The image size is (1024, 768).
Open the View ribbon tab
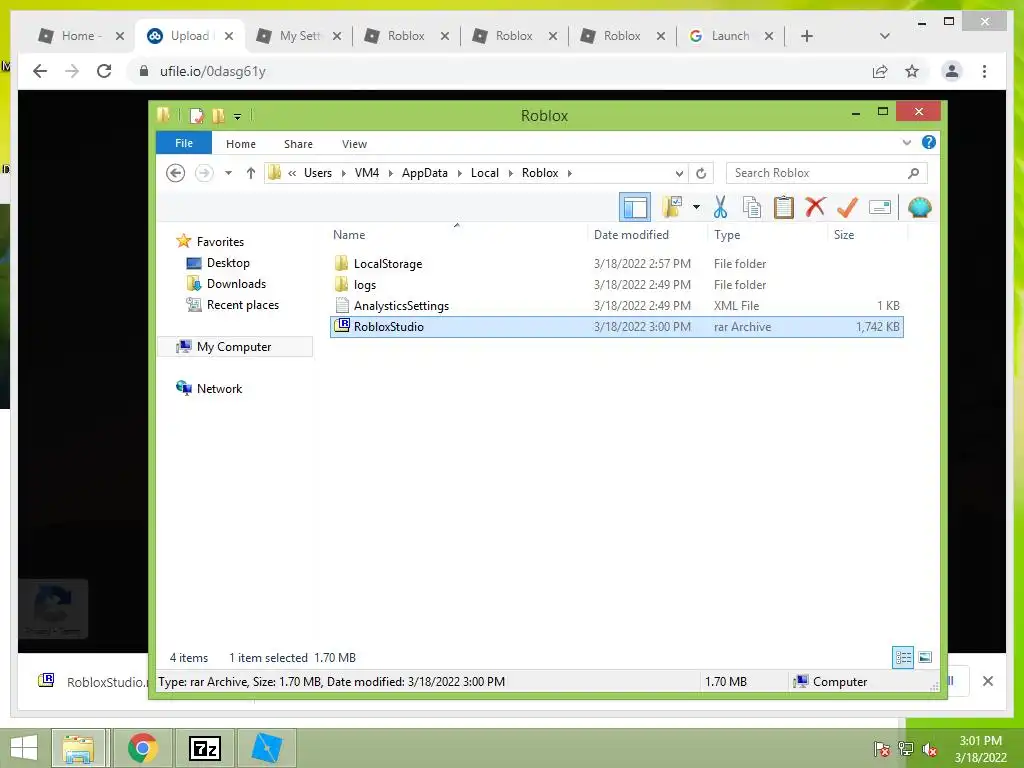(x=354, y=144)
